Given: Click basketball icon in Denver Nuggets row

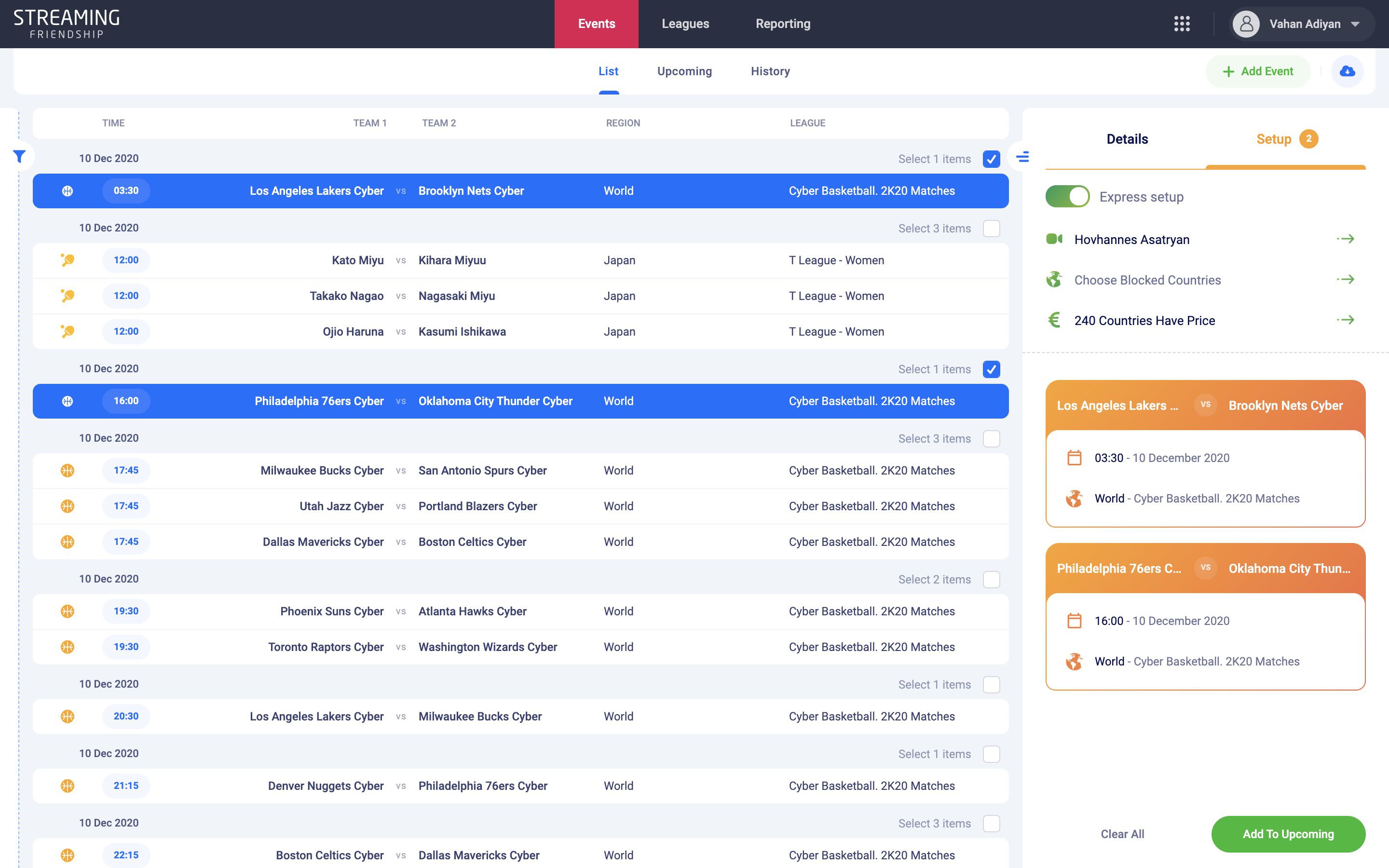Looking at the screenshot, I should [x=68, y=786].
